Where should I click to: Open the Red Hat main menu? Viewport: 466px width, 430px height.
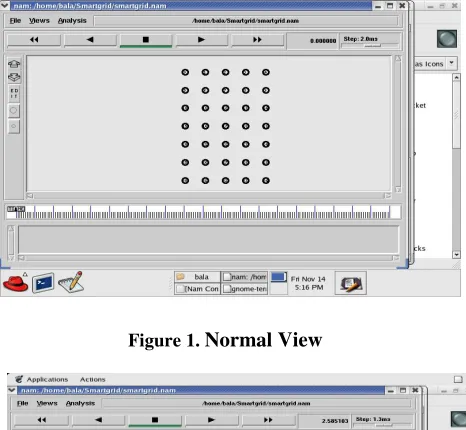click(15, 283)
